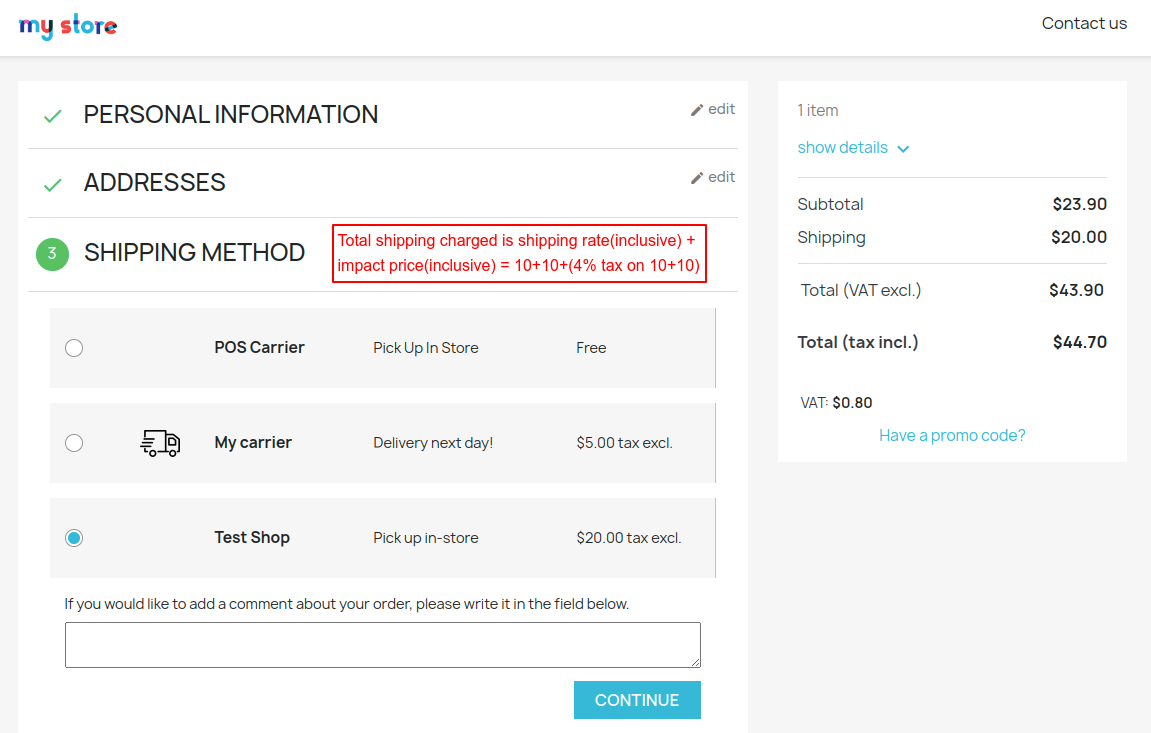Image resolution: width=1151 pixels, height=733 pixels.
Task: Click Pick up in-store description
Action: click(x=426, y=538)
